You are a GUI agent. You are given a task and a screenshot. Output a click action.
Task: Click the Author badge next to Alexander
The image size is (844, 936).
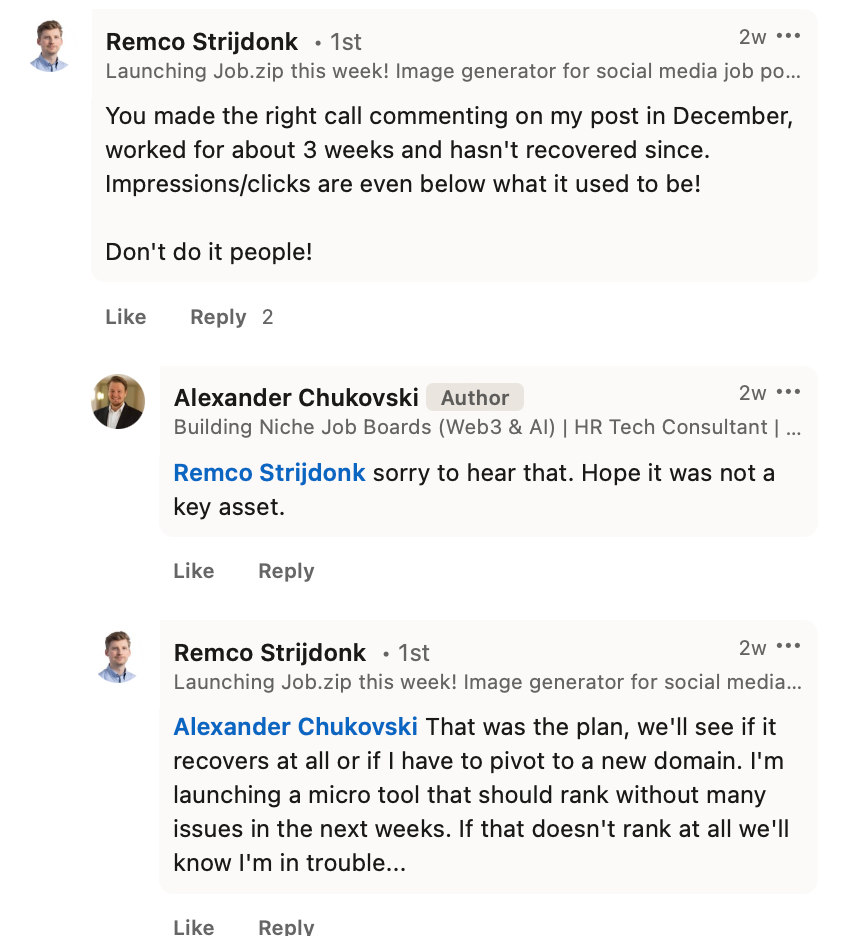click(x=475, y=397)
